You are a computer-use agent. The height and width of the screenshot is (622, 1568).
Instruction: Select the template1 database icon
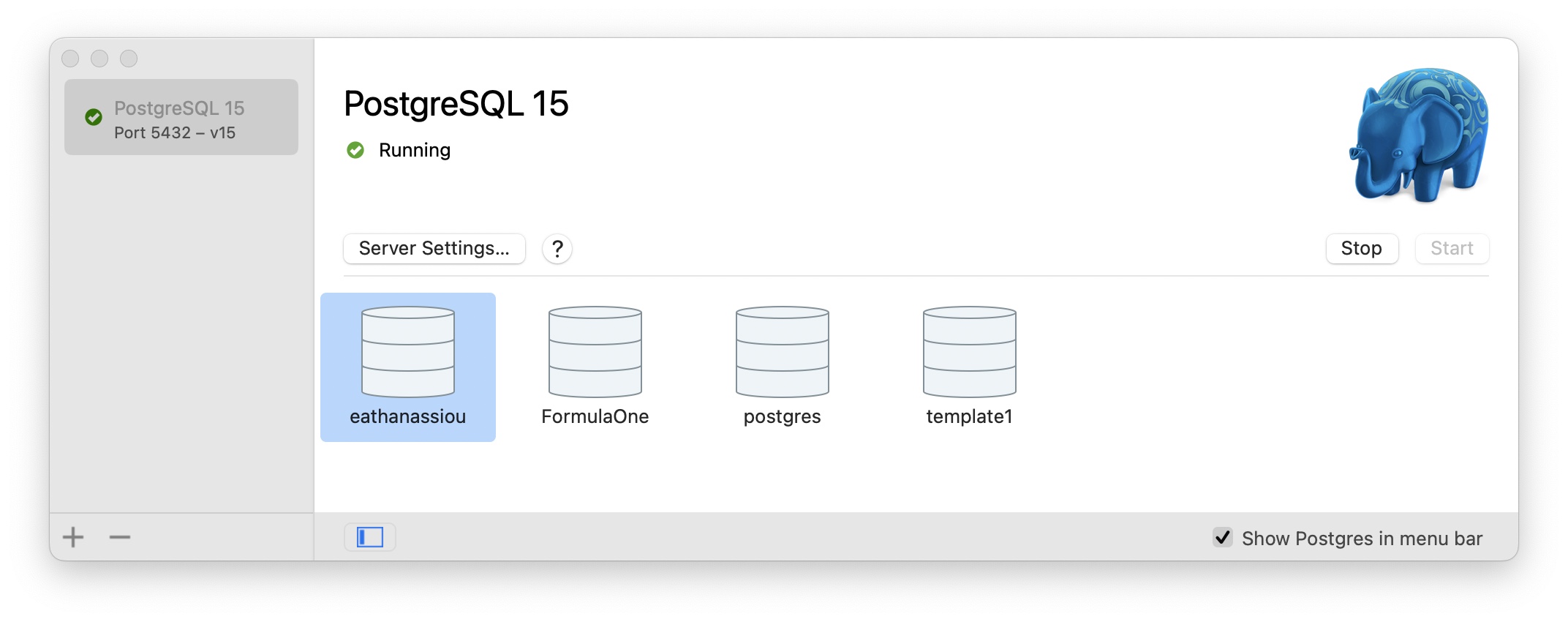point(969,352)
